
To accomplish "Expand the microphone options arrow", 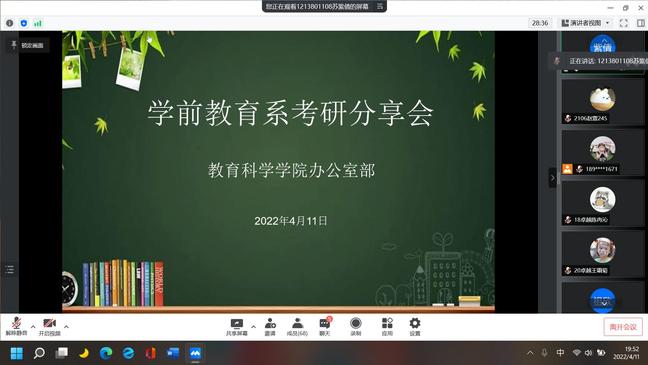I will point(33,327).
